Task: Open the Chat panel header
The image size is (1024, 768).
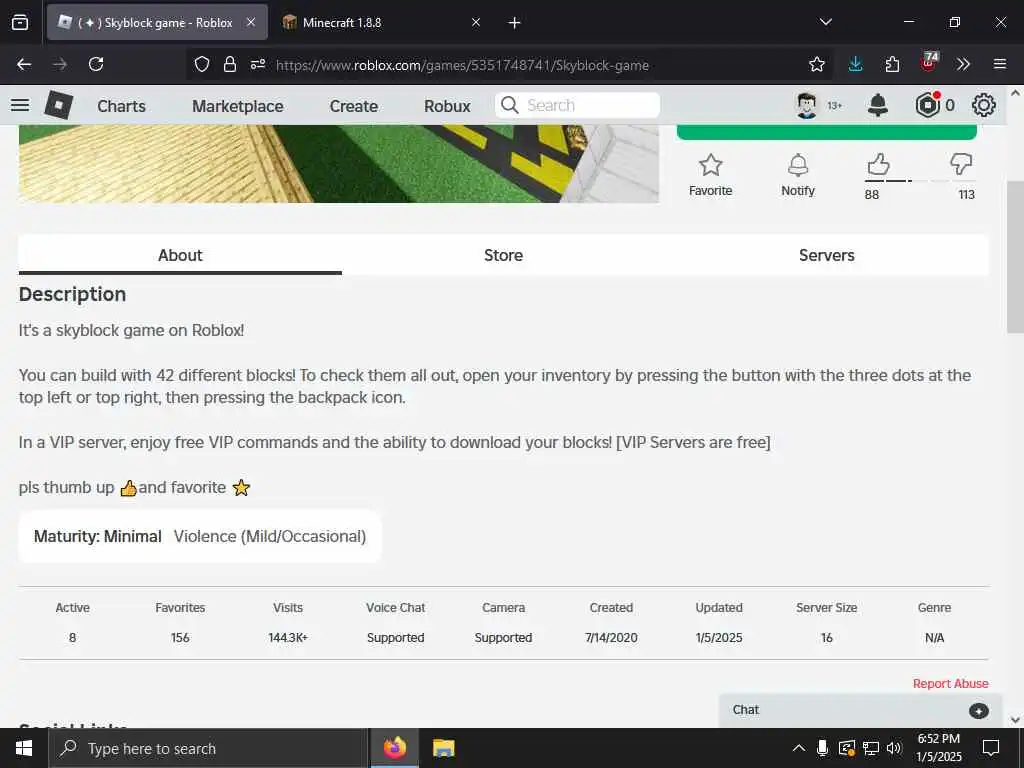Action: 860,711
